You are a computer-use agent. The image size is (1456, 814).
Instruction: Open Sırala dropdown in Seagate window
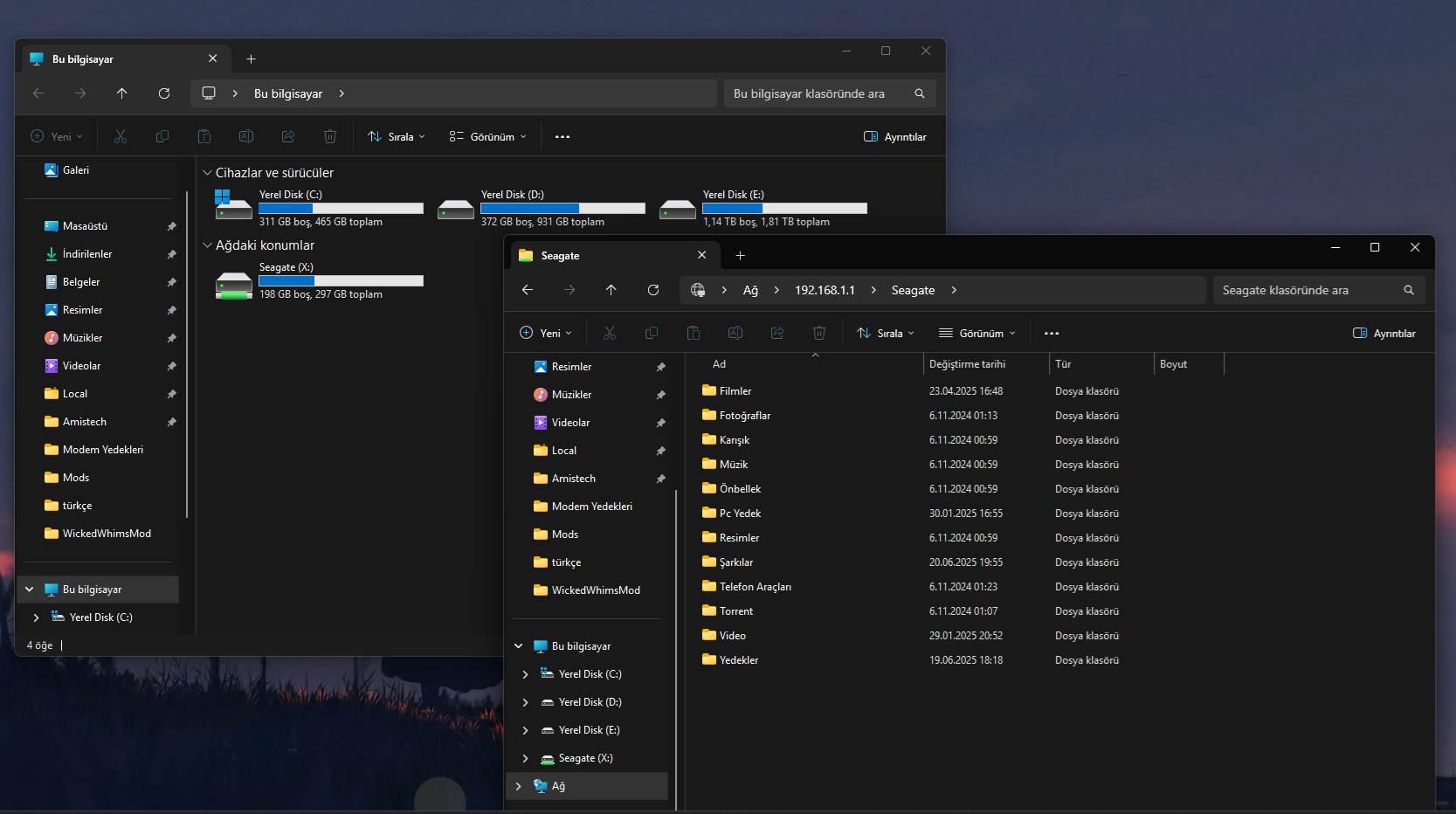(x=886, y=333)
